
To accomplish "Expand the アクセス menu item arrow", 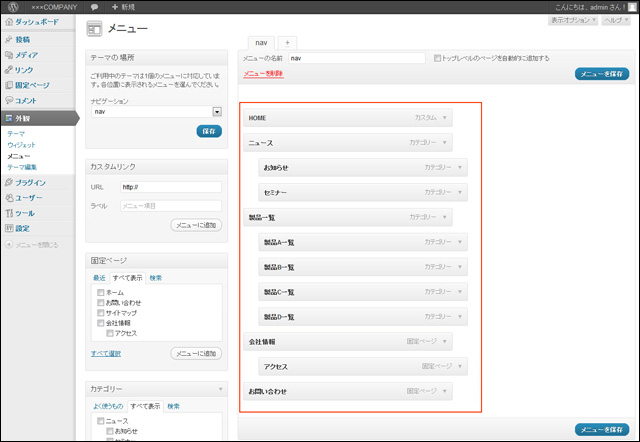I will [460, 366].
